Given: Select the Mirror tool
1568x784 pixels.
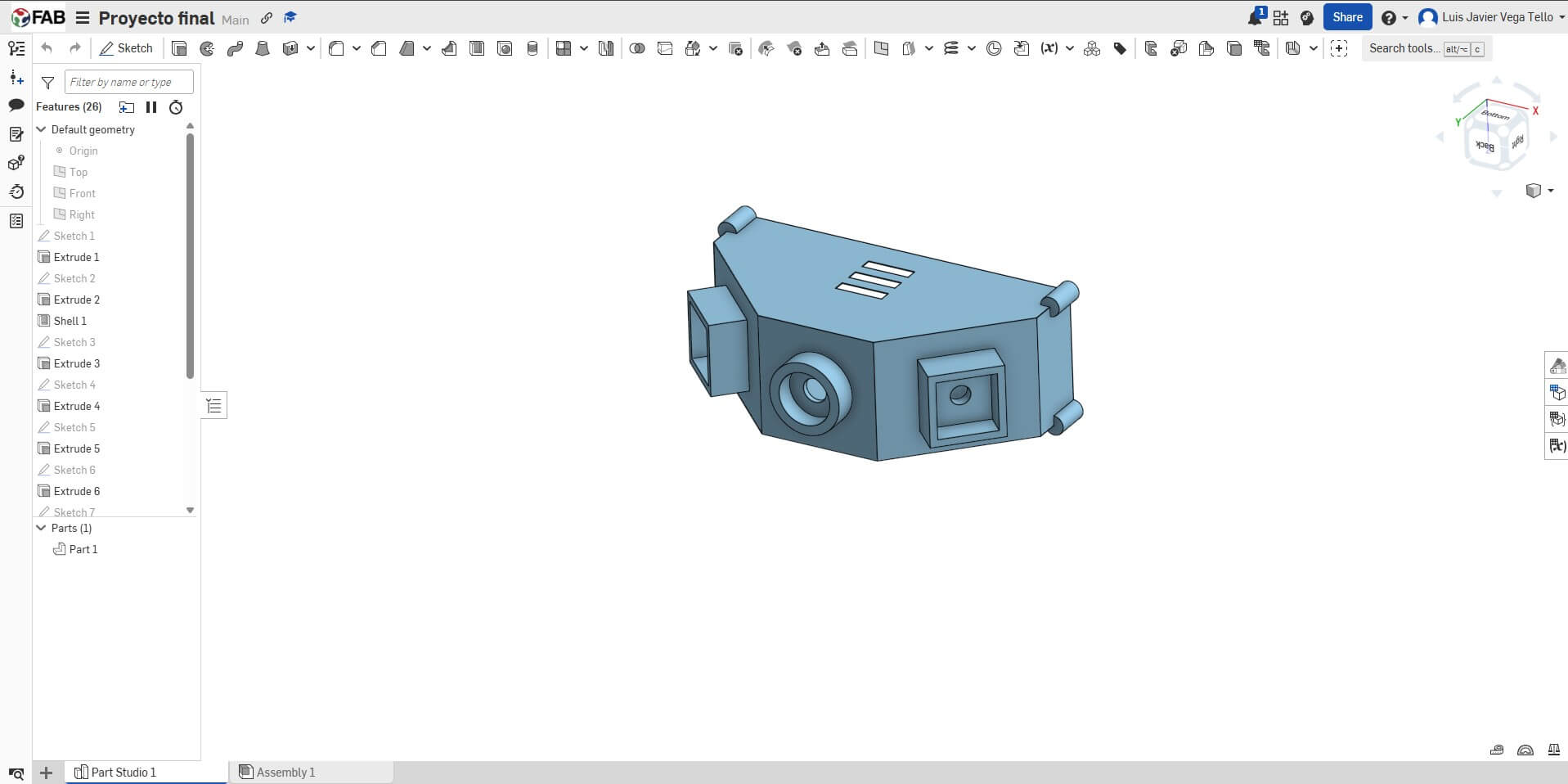Looking at the screenshot, I should coord(605,48).
